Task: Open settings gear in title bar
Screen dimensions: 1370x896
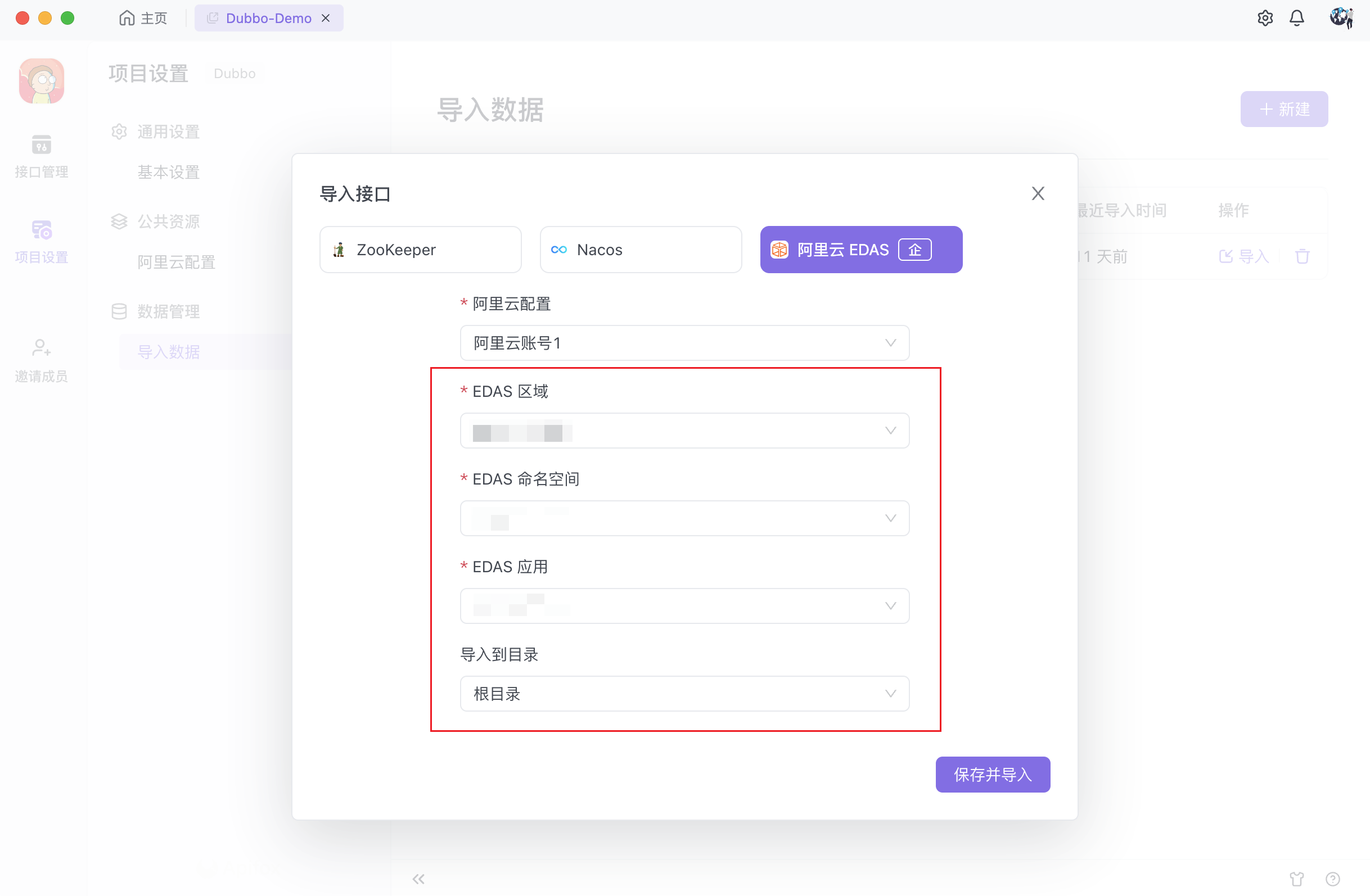Action: (x=1265, y=19)
